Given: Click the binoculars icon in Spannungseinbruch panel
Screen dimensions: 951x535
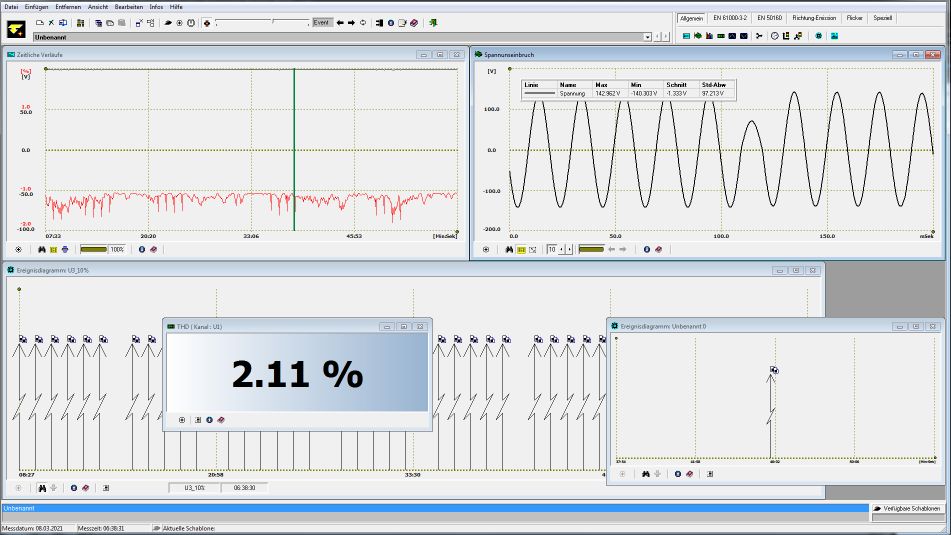Looking at the screenshot, I should (x=509, y=249).
